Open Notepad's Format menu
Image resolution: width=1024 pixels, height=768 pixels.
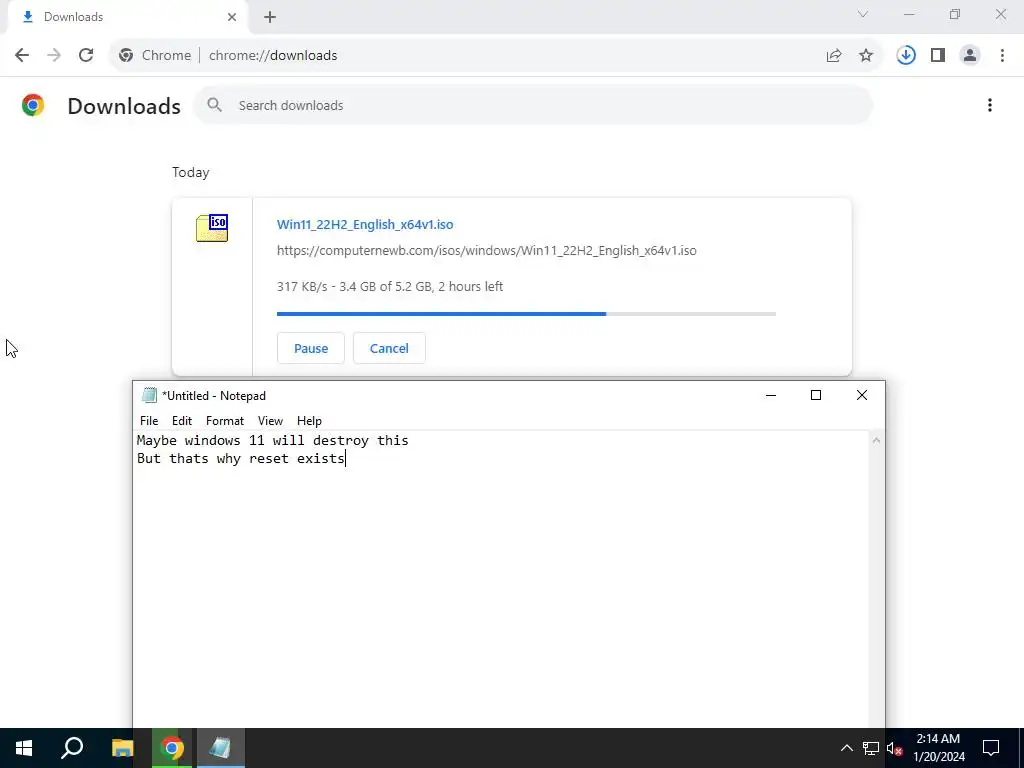pyautogui.click(x=225, y=421)
